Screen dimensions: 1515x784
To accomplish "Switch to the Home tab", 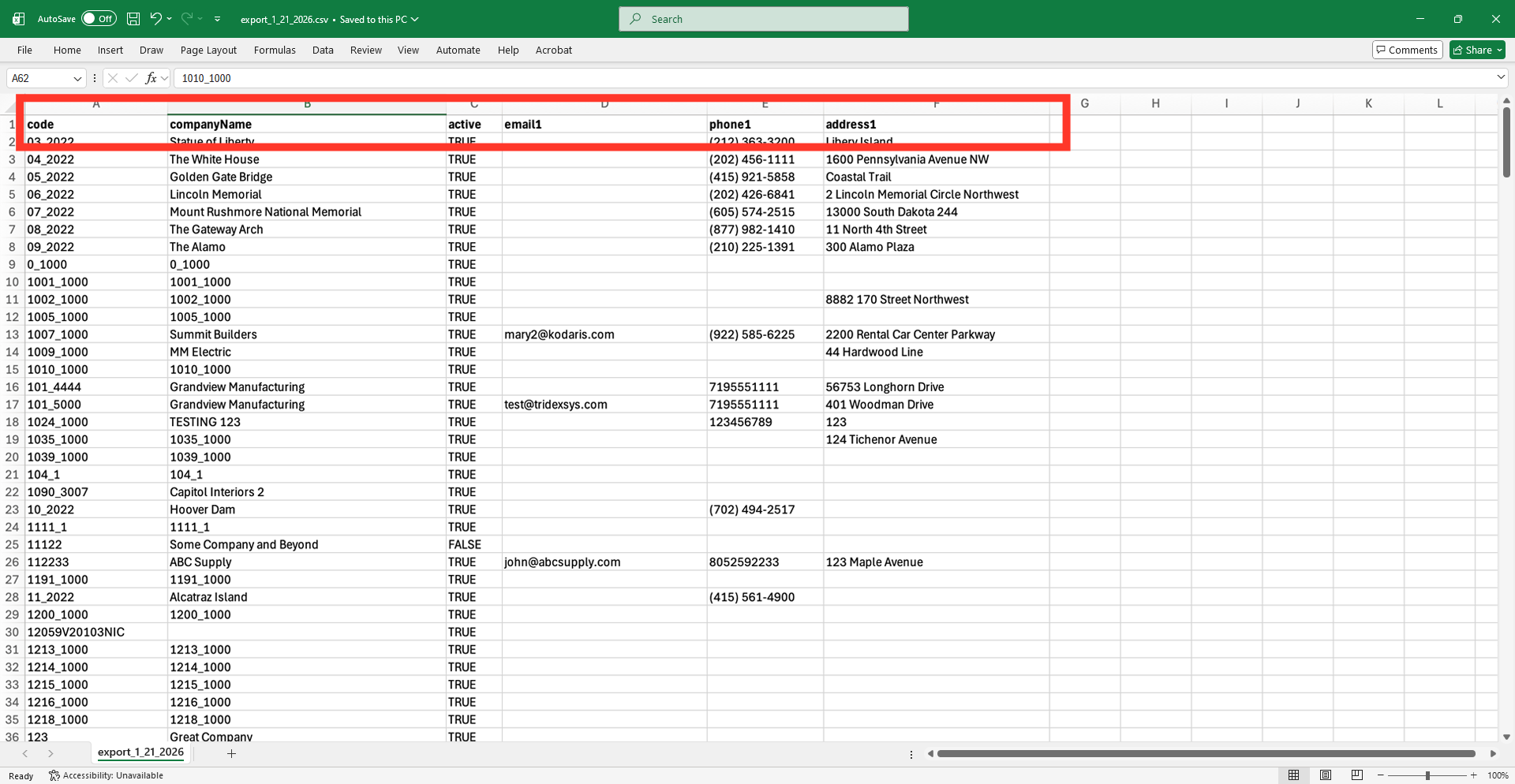I will pos(67,50).
